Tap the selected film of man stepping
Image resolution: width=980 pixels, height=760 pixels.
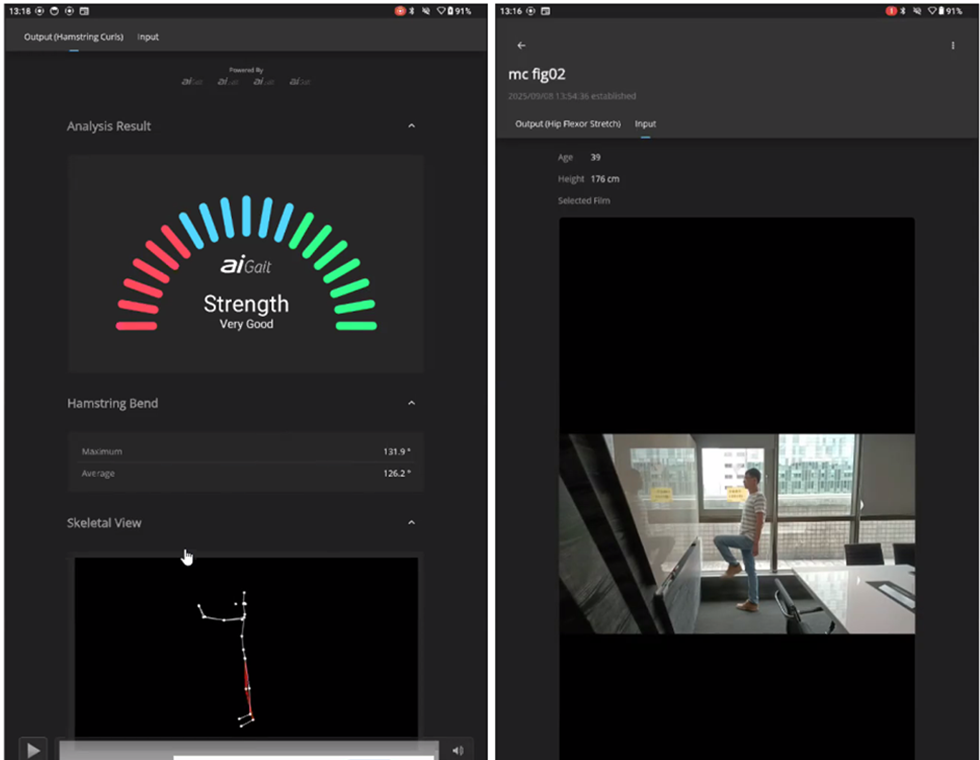(x=736, y=533)
